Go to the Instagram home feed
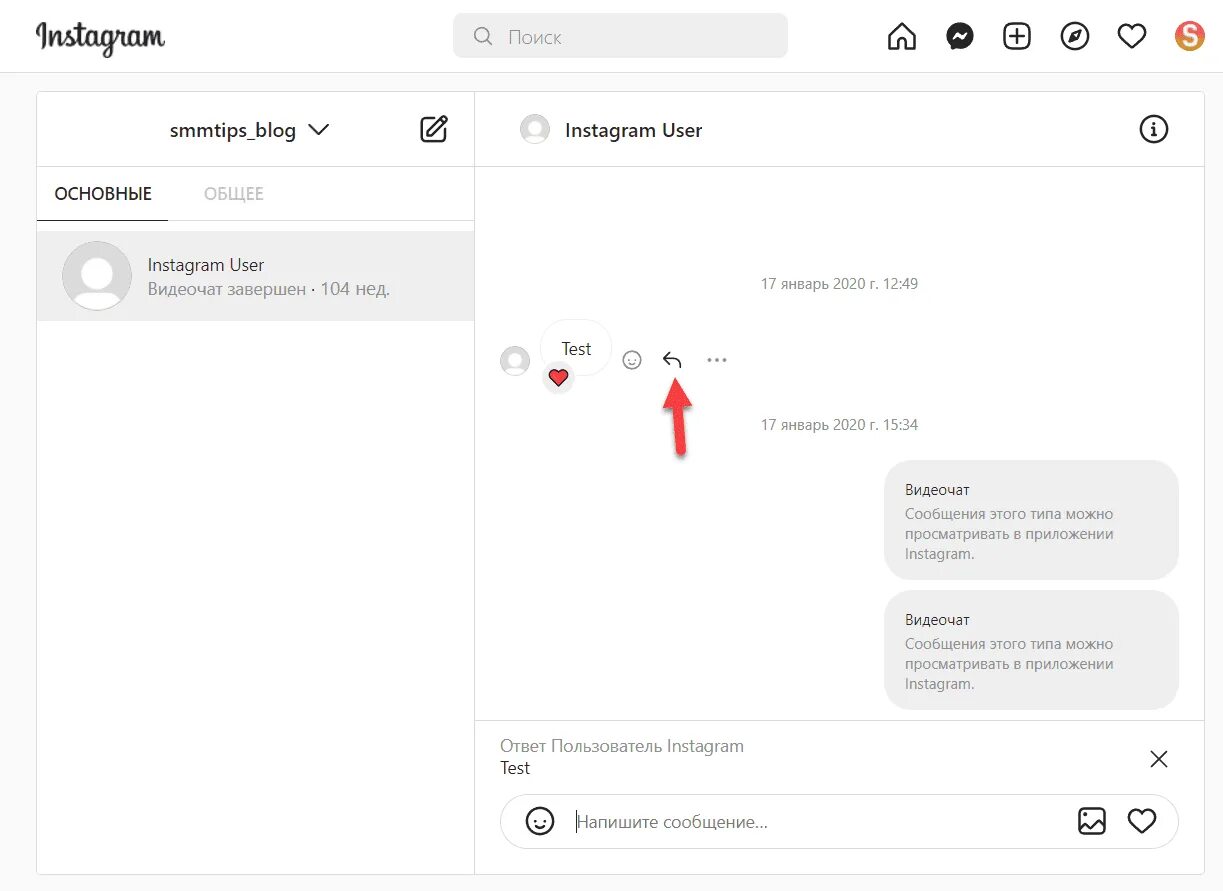Viewport: 1223px width, 891px height. tap(901, 38)
